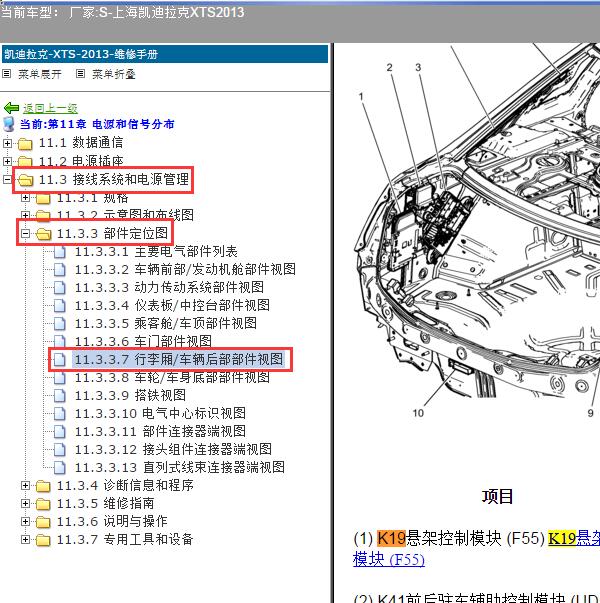
Task: Click the 11.3.6 folder icon
Action: click(x=43, y=522)
